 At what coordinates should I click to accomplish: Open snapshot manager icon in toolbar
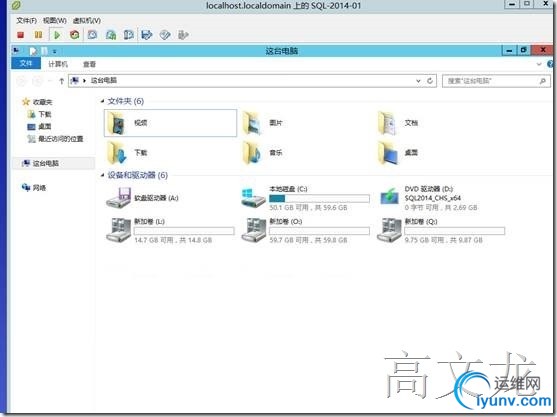(x=129, y=35)
